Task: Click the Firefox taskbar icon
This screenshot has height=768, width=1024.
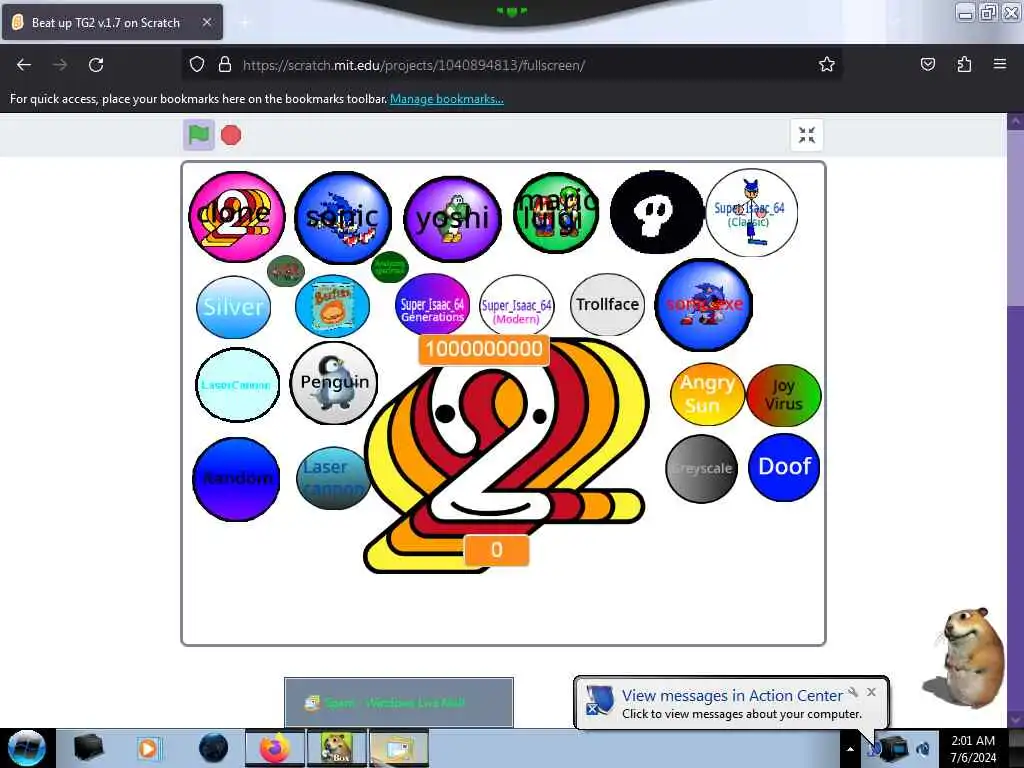Action: tap(275, 748)
